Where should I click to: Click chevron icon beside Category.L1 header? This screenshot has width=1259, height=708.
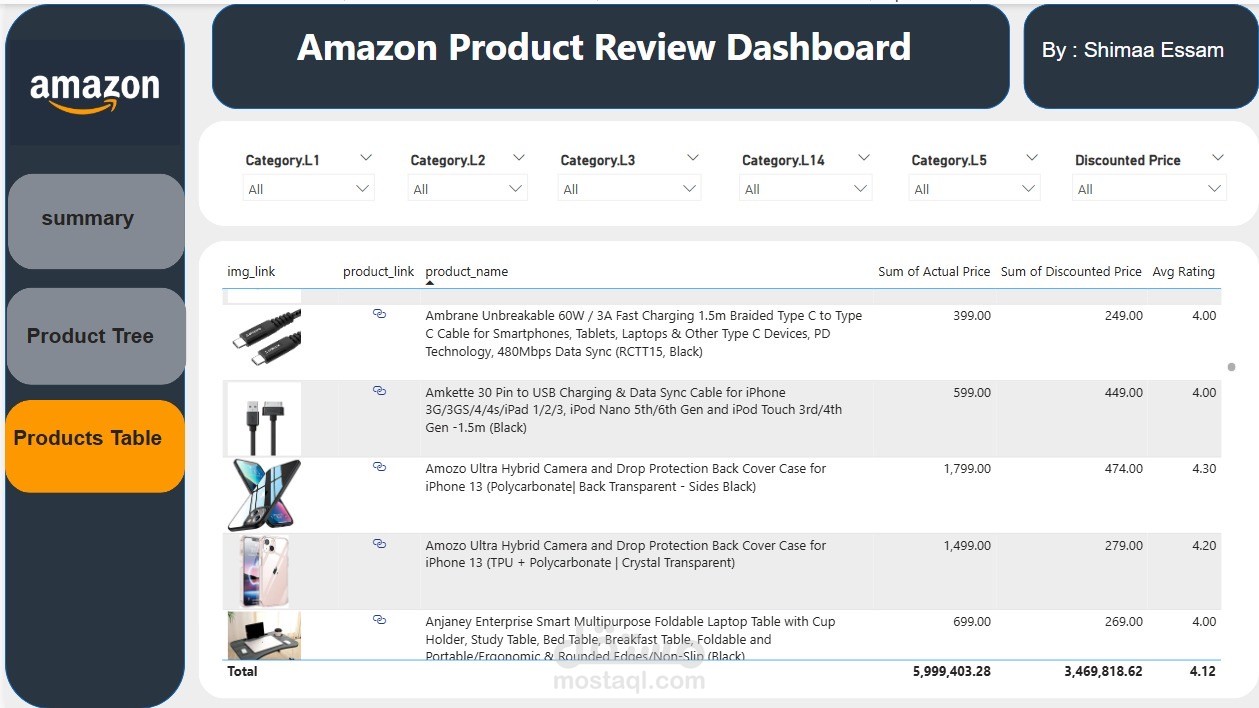pyautogui.click(x=366, y=158)
